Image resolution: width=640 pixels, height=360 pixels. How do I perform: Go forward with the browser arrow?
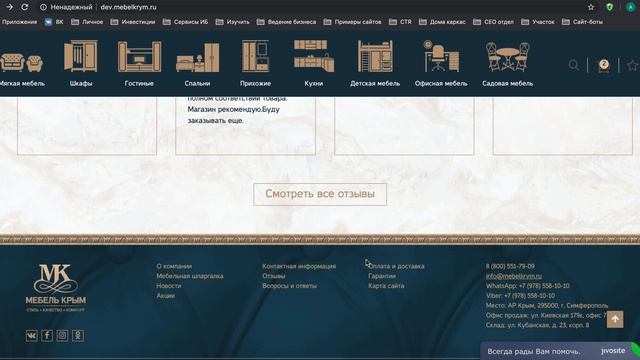(x=9, y=7)
